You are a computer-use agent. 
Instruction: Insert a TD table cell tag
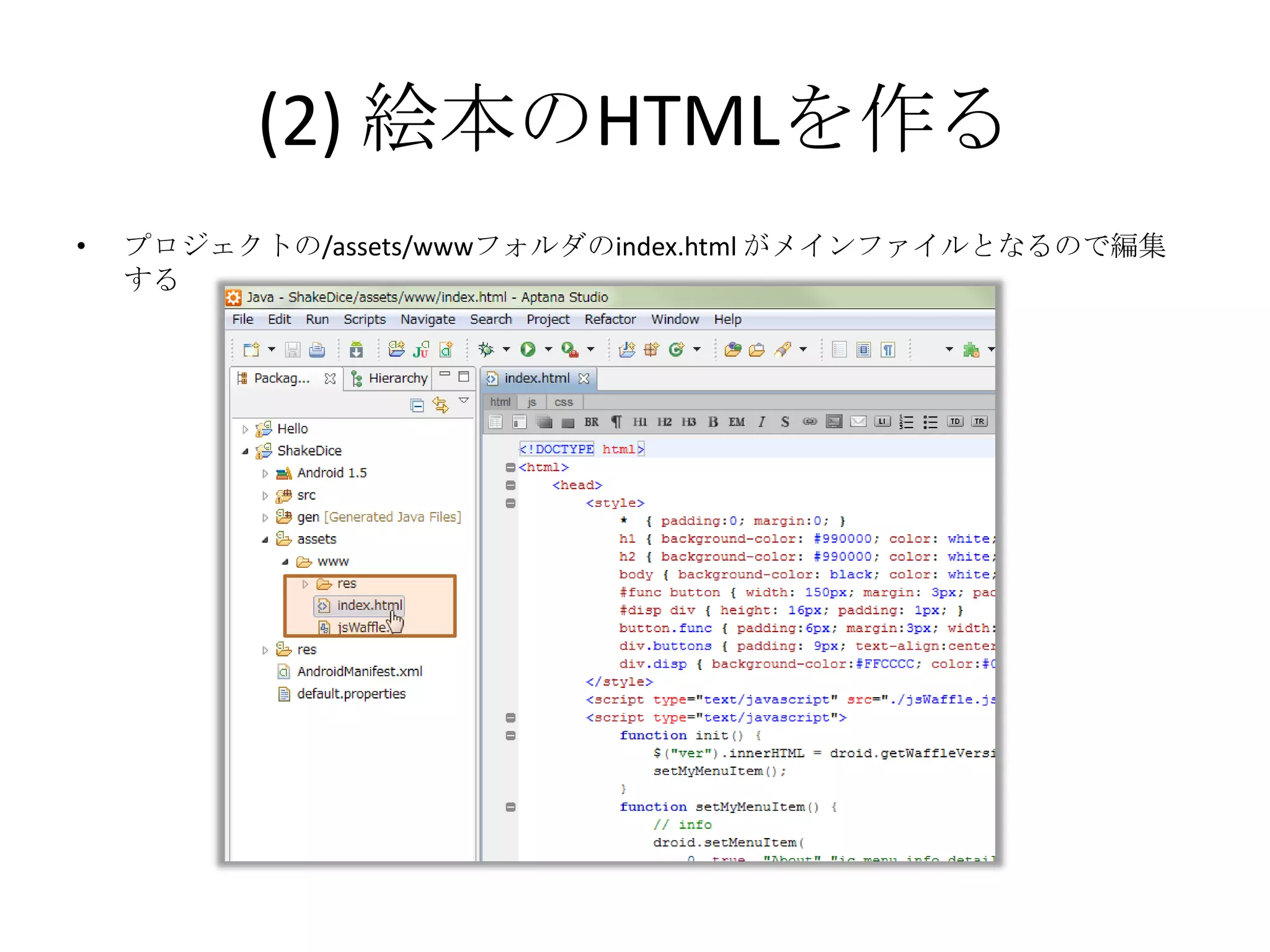tap(955, 421)
